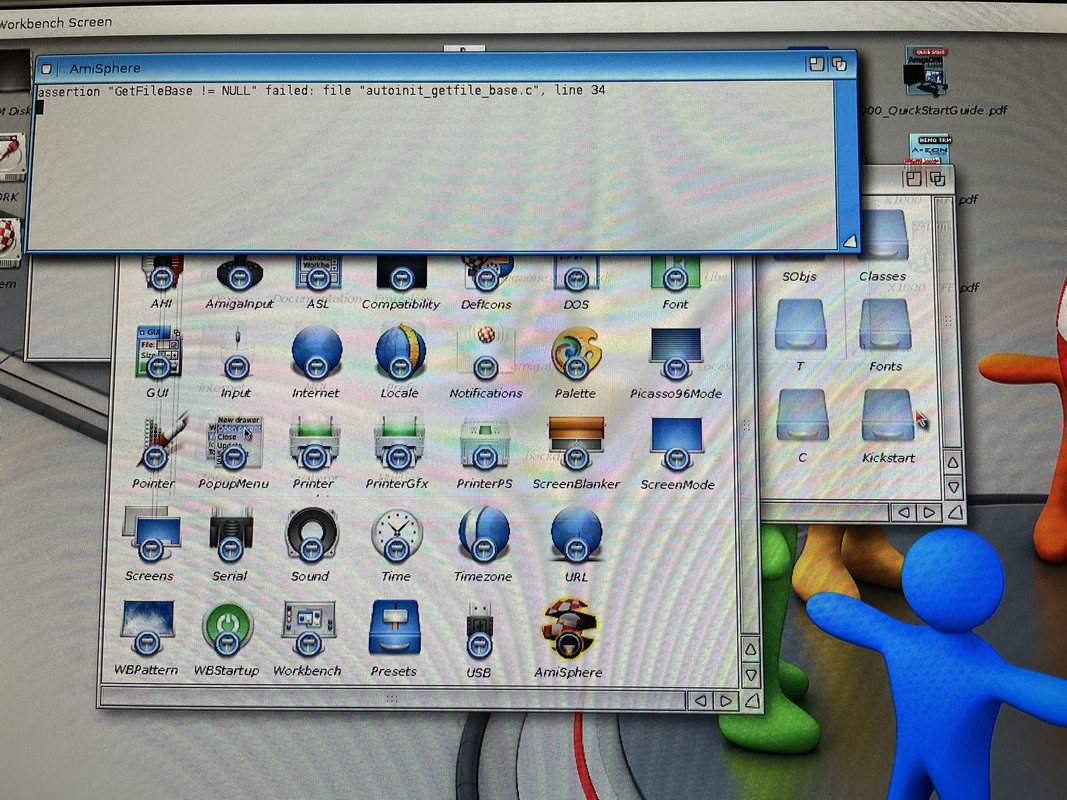Click down arrow in Prefs window scrollbar

coord(751,675)
